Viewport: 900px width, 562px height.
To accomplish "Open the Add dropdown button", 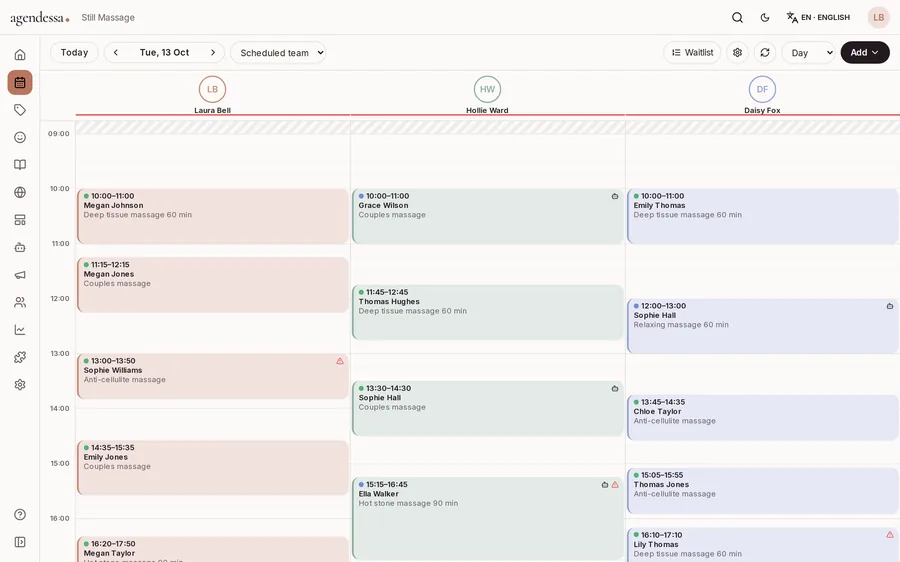I will [x=865, y=52].
